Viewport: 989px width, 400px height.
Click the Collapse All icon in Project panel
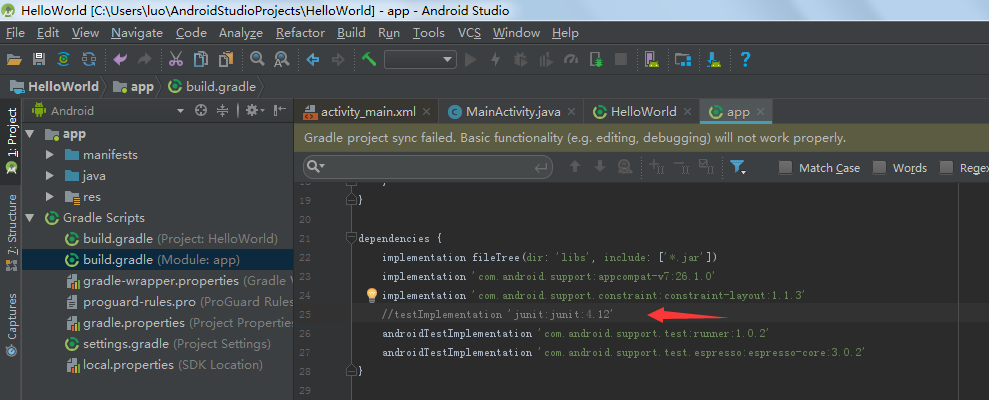tap(222, 110)
